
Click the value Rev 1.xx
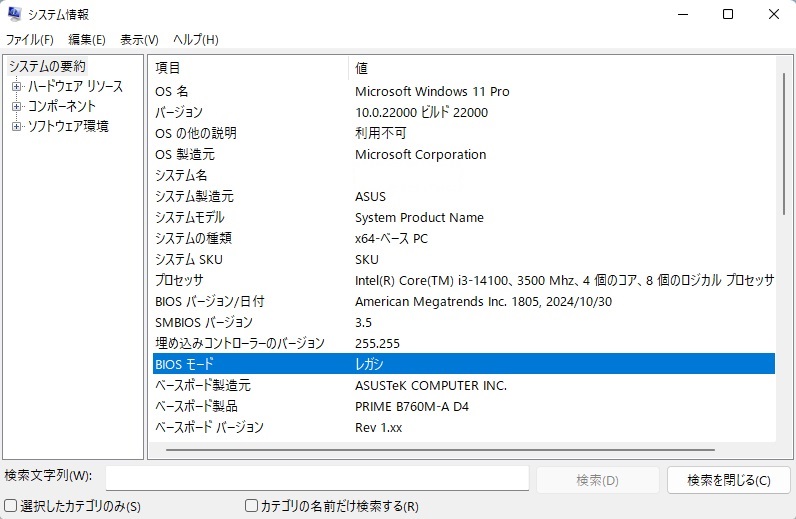coord(379,427)
